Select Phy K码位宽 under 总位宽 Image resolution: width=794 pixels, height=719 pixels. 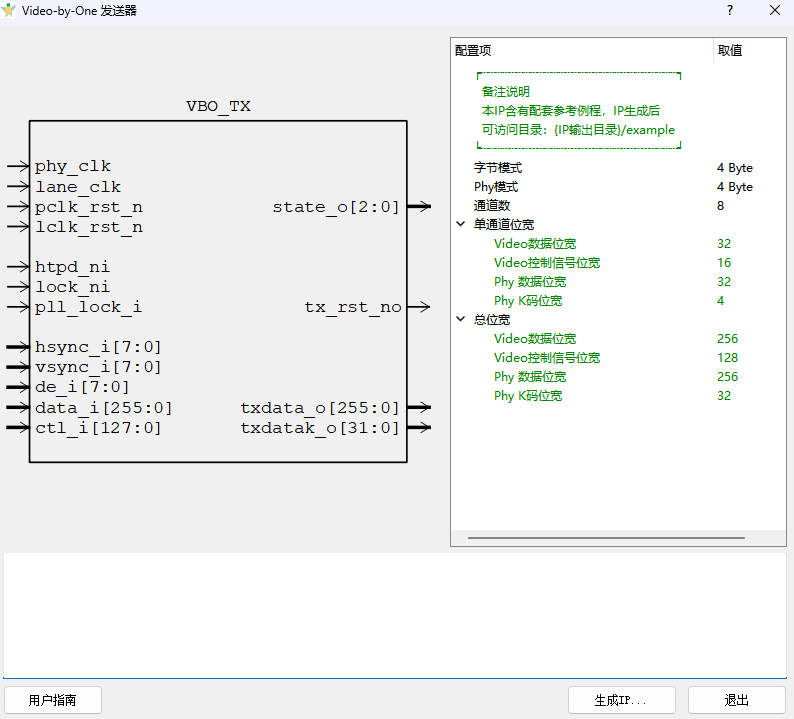click(x=528, y=396)
